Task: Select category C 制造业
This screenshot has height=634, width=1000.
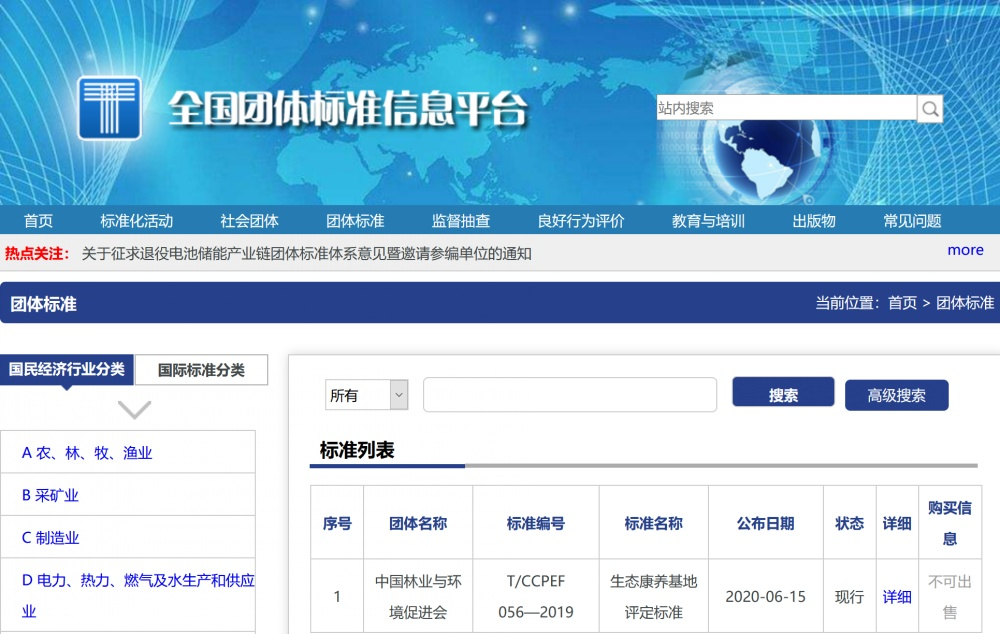Action: [x=50, y=538]
